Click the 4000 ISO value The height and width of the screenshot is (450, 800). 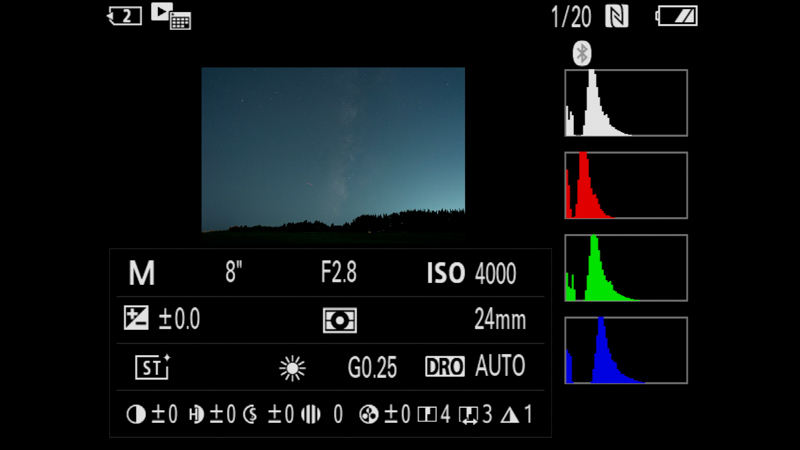coord(495,273)
